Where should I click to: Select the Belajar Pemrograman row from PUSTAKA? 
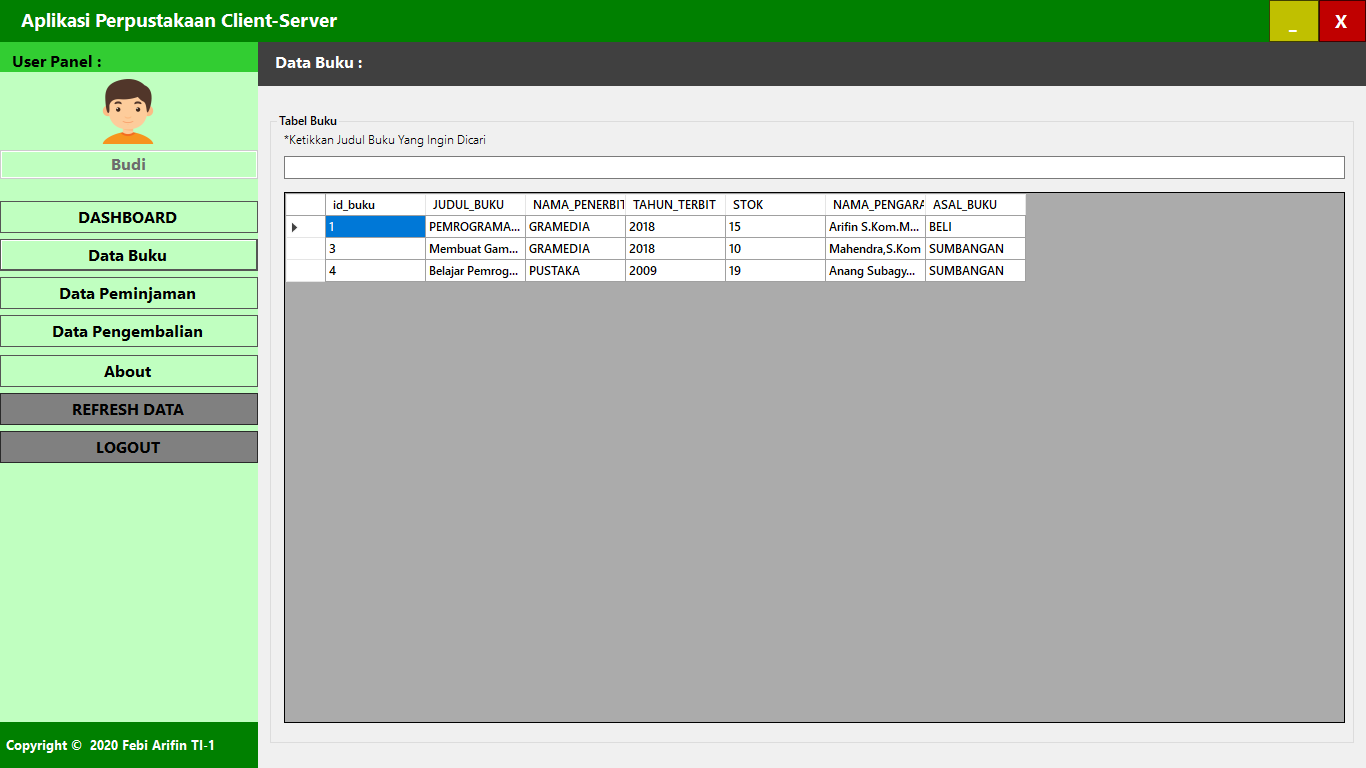[473, 270]
